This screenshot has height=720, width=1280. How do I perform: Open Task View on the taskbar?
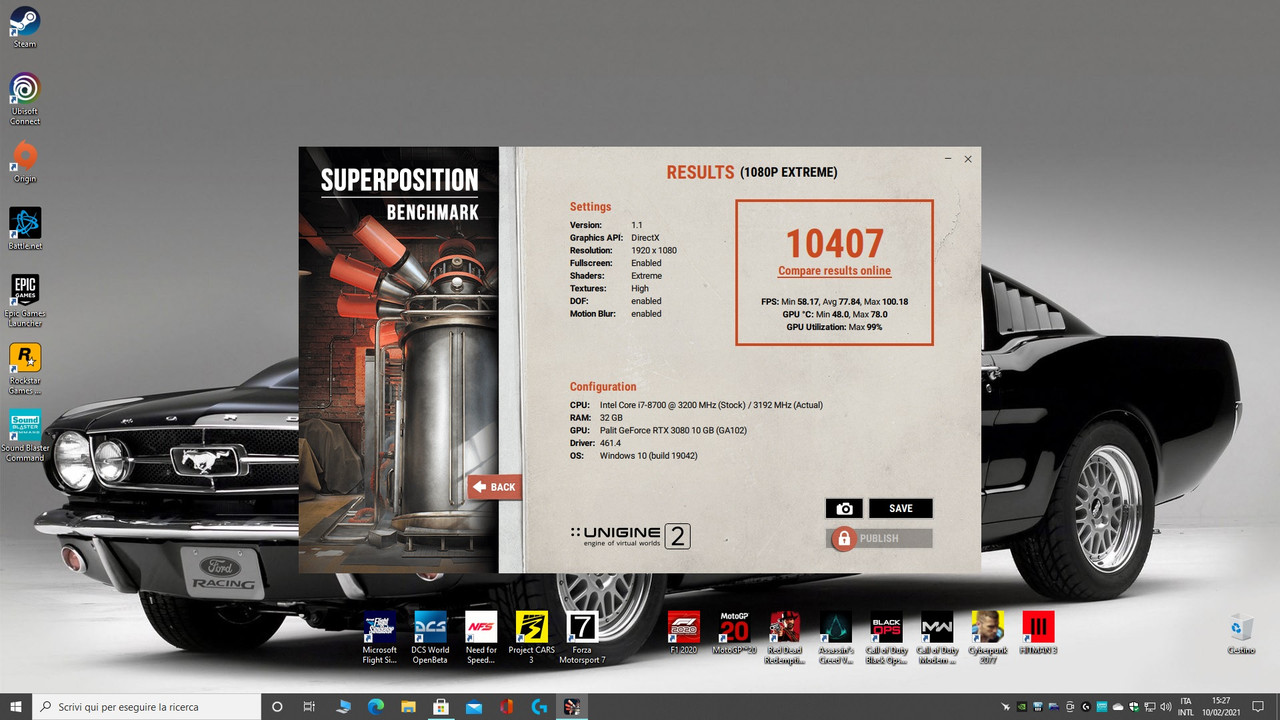click(310, 706)
